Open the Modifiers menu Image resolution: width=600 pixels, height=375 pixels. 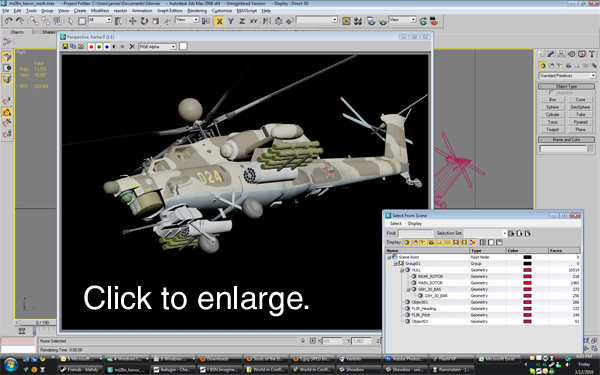99,11
